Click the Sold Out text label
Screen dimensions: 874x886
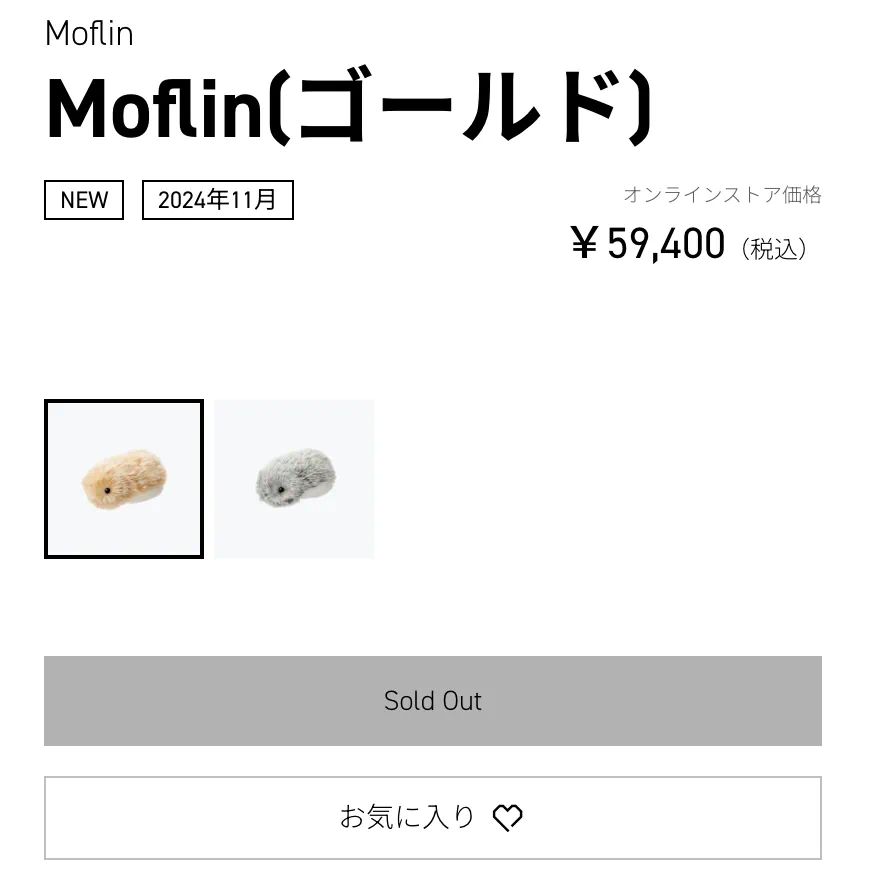433,701
